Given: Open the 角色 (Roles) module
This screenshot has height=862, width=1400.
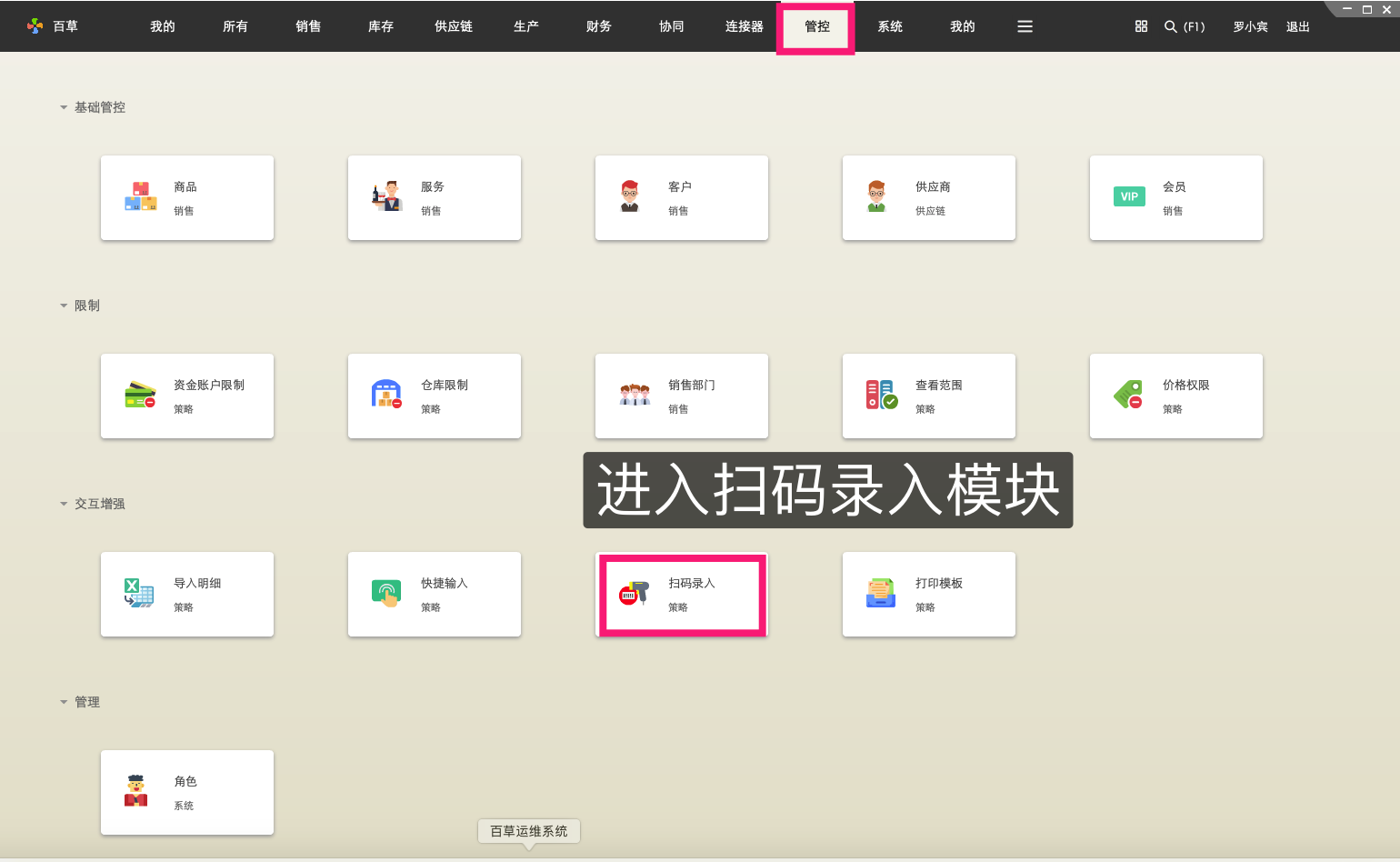Looking at the screenshot, I should [x=187, y=792].
